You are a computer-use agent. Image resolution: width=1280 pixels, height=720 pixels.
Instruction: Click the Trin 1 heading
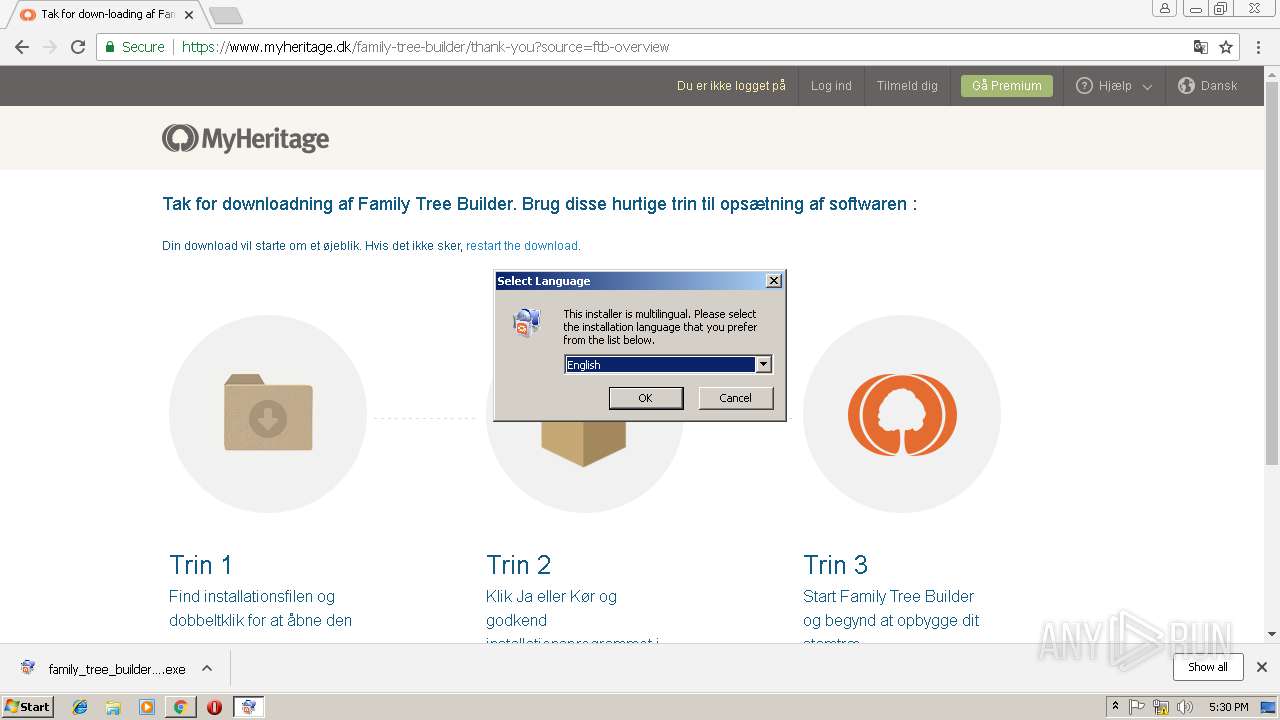[x=200, y=565]
